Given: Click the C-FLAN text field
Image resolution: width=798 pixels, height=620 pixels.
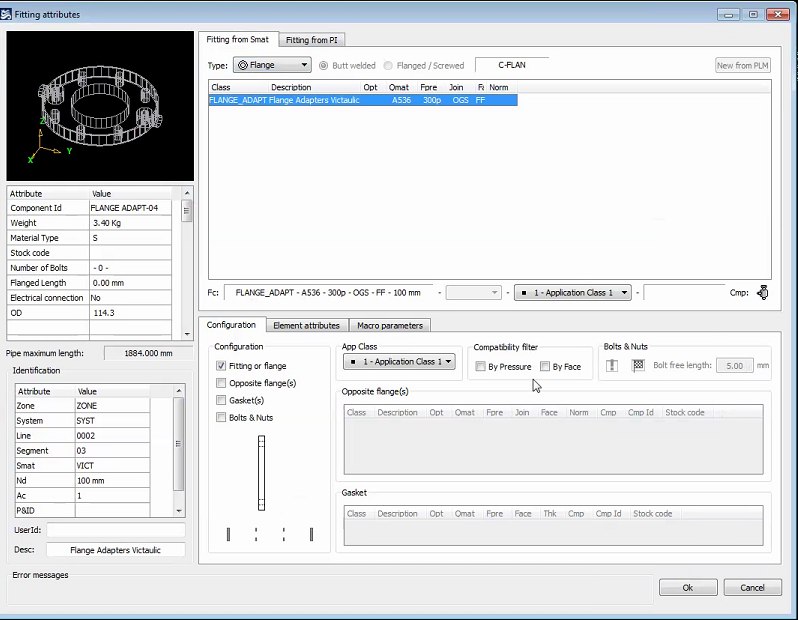Looking at the screenshot, I should [512, 65].
